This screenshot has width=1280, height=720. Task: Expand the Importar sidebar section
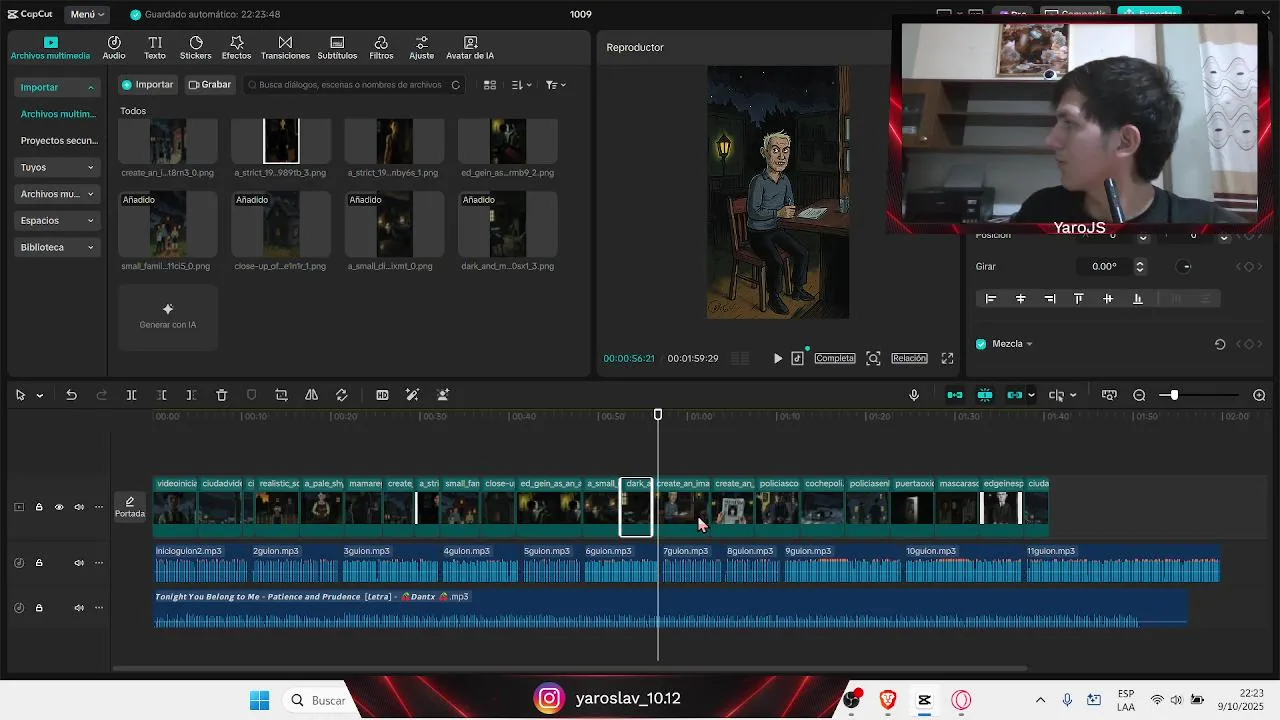[x=57, y=87]
